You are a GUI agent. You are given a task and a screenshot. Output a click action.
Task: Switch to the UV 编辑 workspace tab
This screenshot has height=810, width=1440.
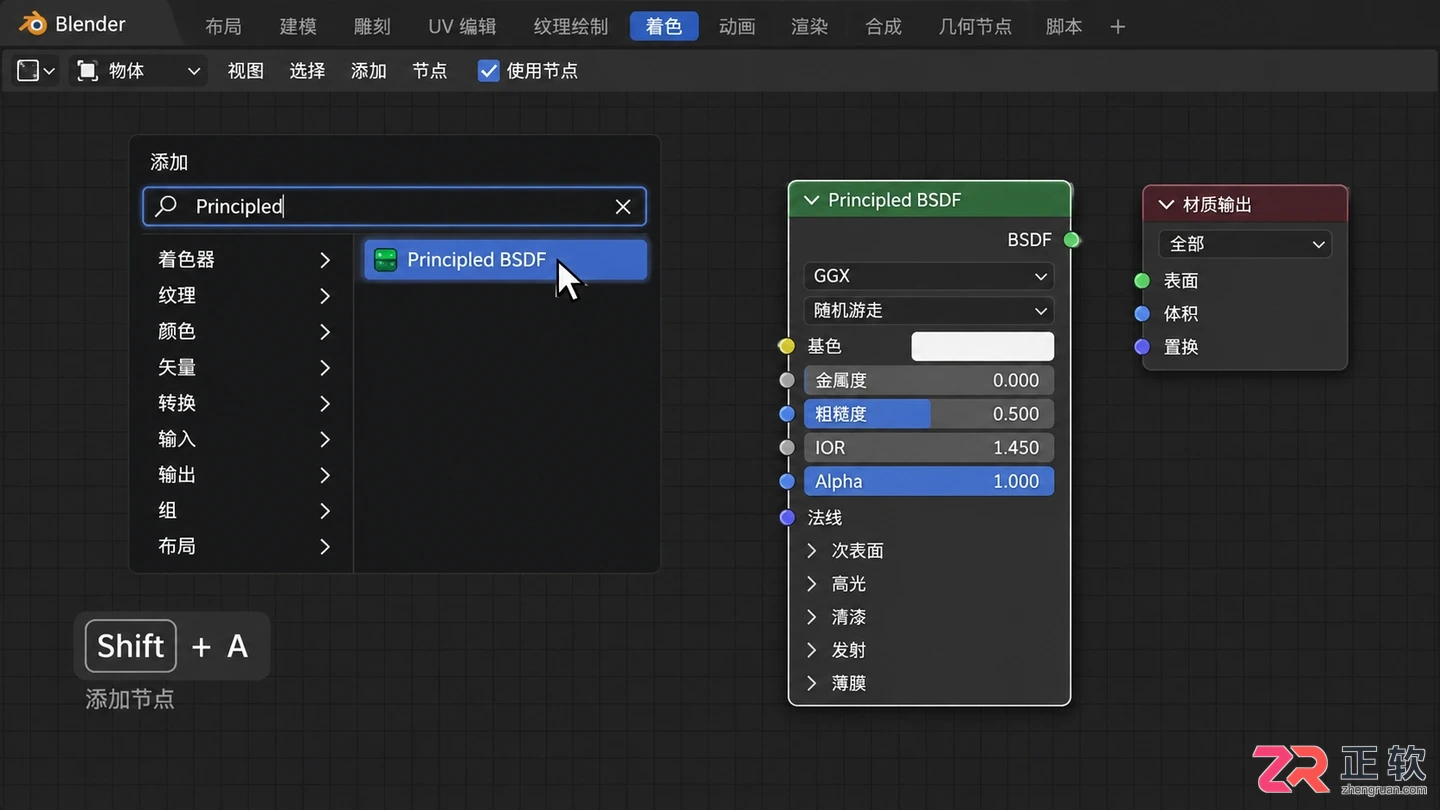point(462,27)
